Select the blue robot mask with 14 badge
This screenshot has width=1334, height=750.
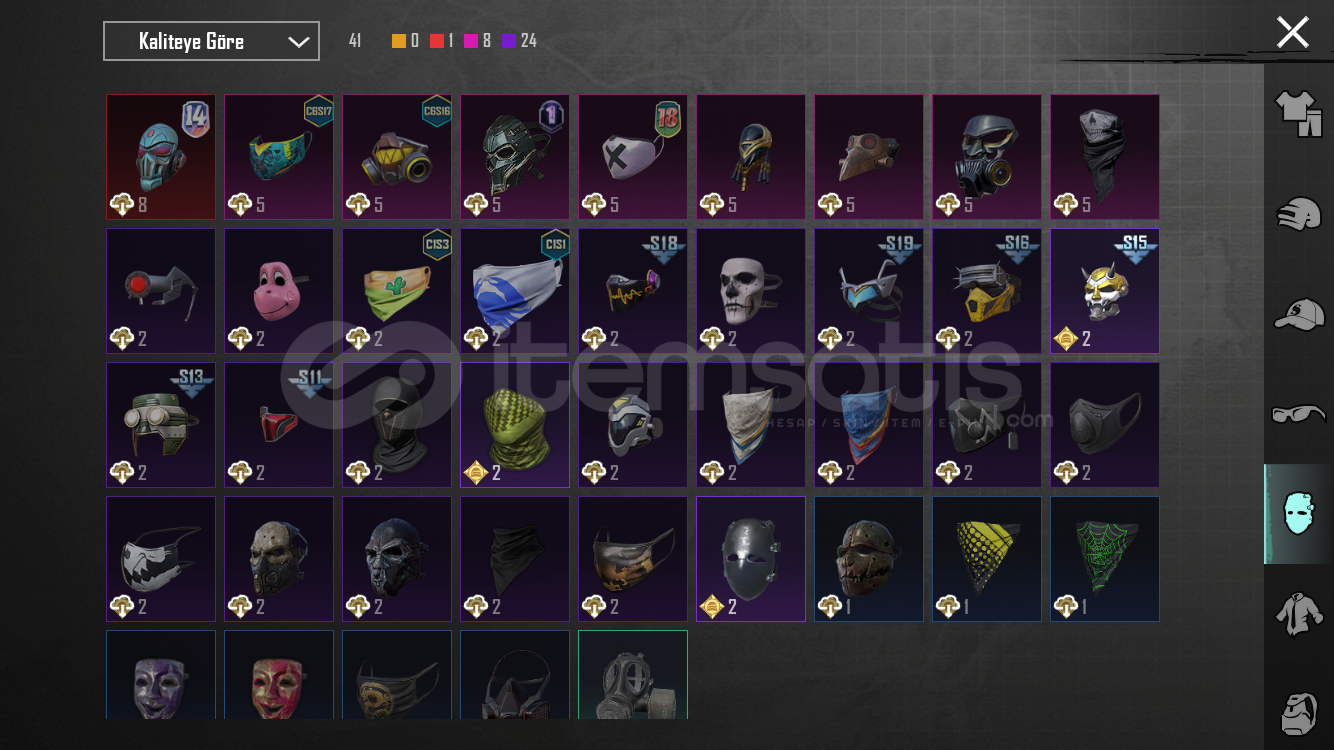click(161, 157)
